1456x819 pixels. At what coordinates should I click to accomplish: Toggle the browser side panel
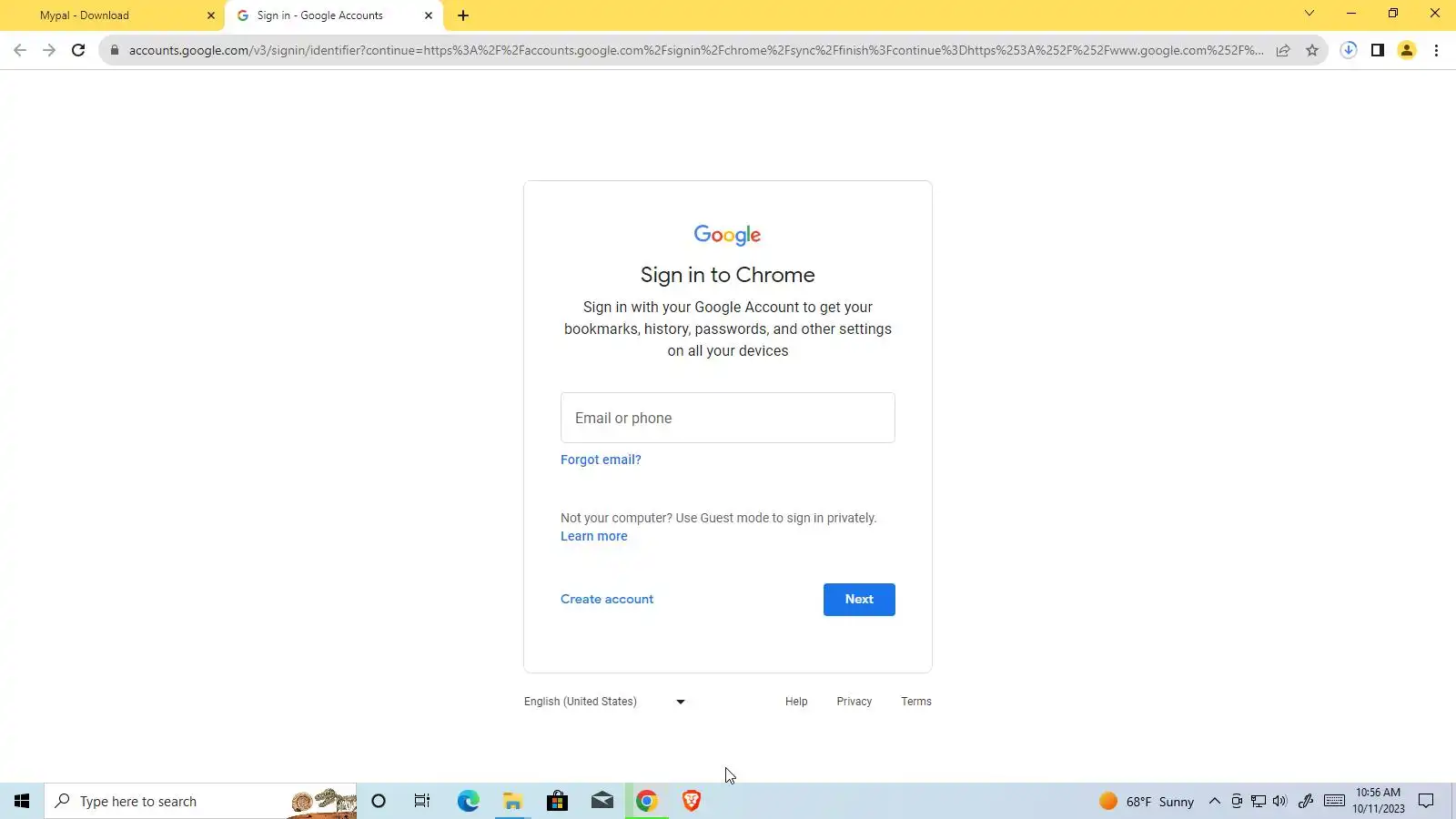(1378, 50)
